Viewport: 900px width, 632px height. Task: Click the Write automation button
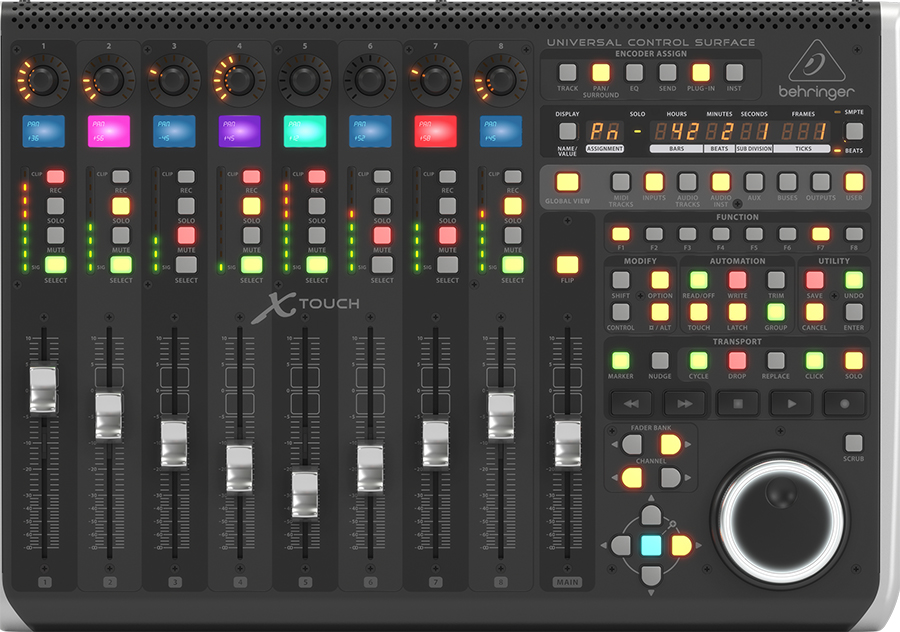click(738, 280)
